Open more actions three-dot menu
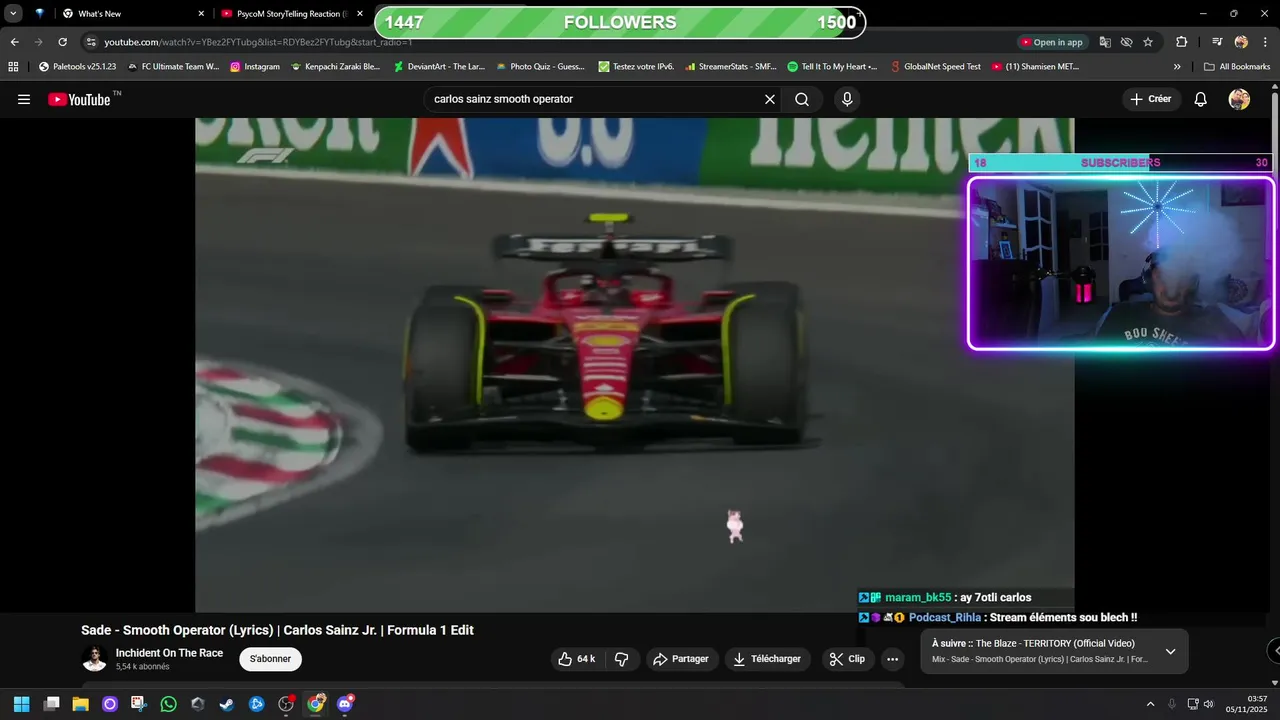Screen dimensions: 1280x720 point(893,659)
